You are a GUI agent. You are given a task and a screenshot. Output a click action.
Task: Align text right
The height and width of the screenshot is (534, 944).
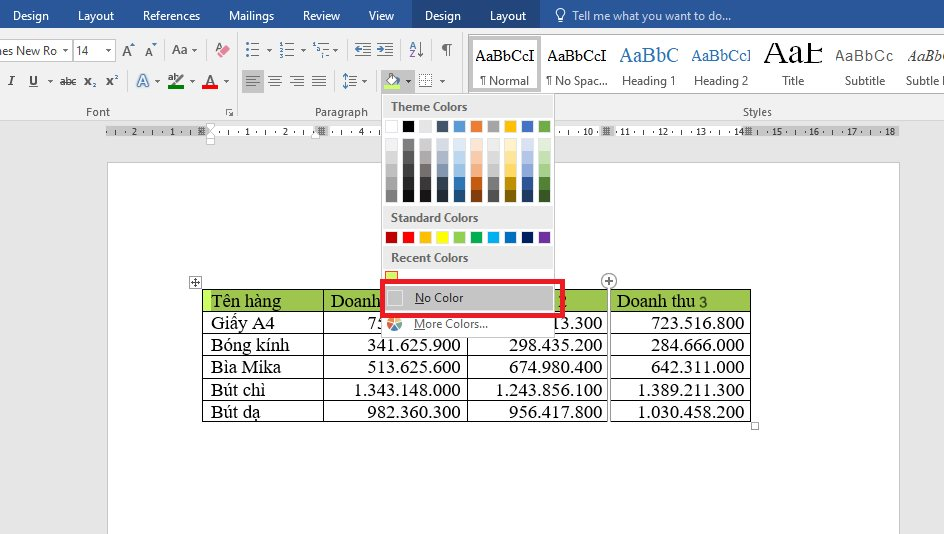pyautogui.click(x=297, y=81)
